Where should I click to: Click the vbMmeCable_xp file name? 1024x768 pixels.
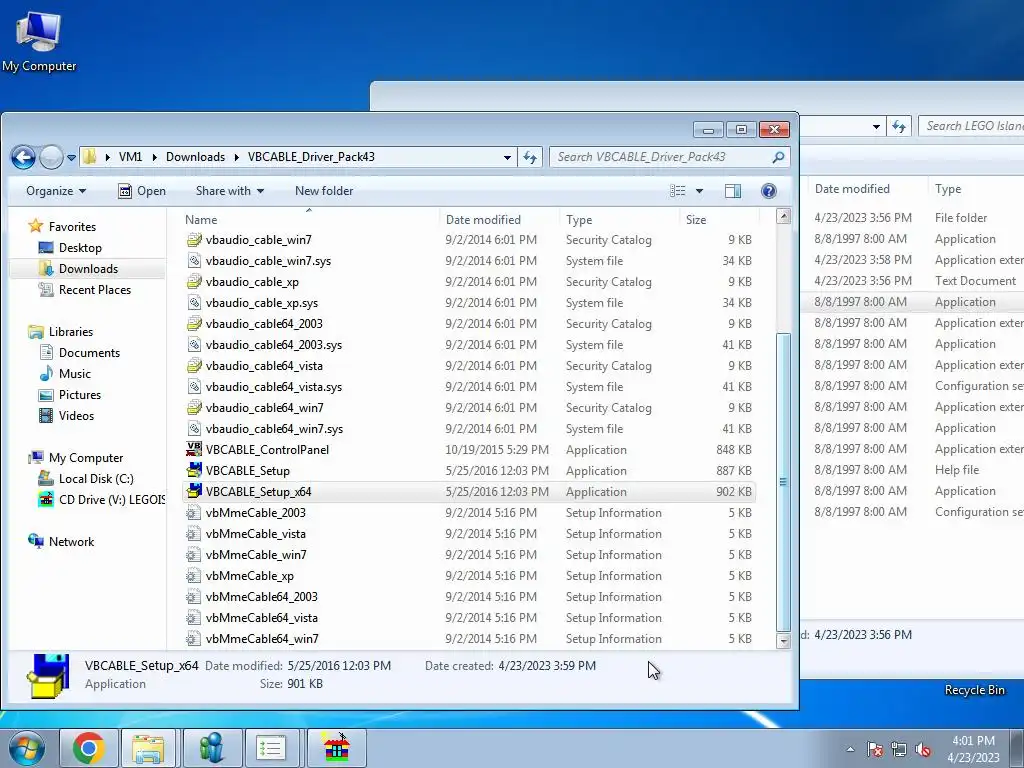click(x=249, y=575)
